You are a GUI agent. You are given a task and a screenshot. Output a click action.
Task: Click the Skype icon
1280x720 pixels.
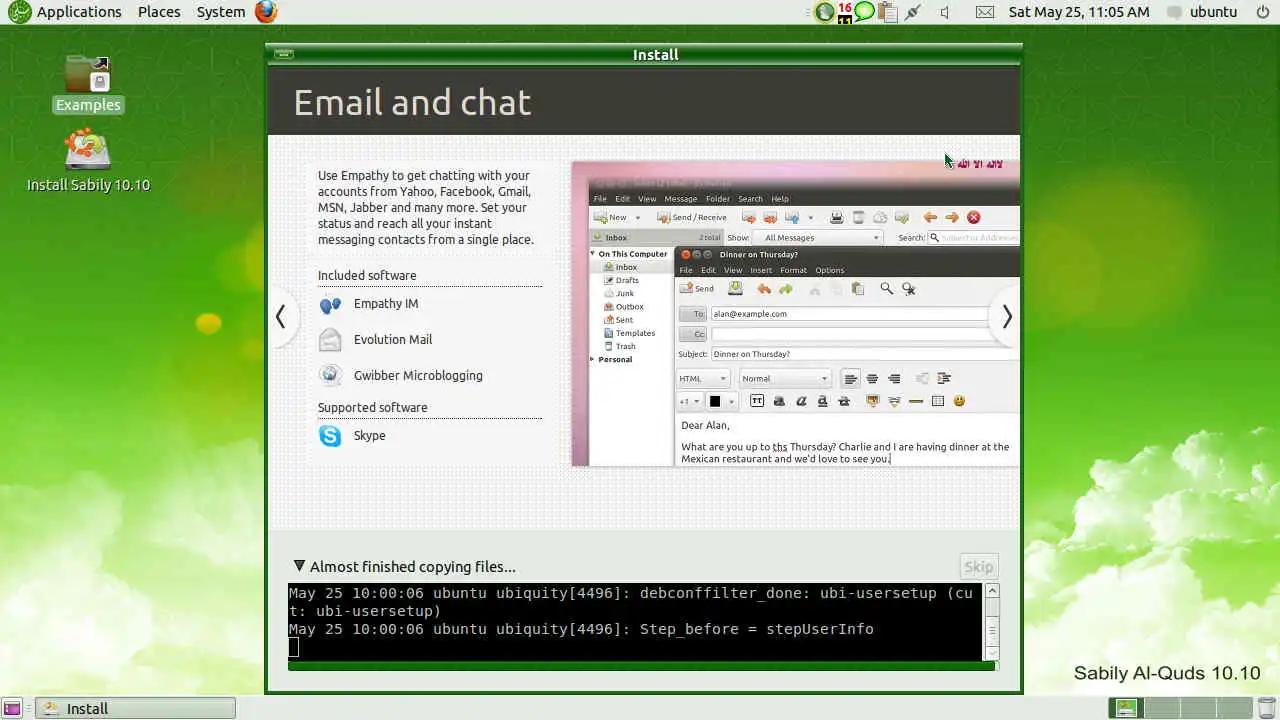[x=330, y=436]
